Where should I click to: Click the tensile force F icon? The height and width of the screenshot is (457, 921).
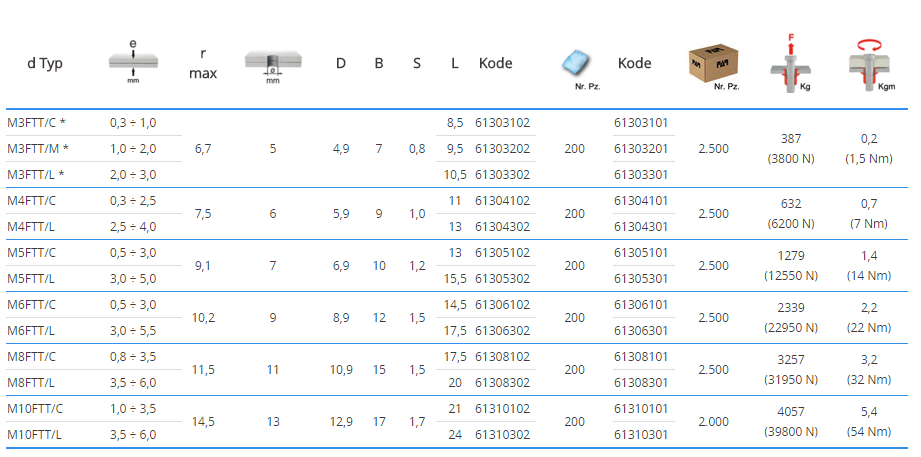pos(790,62)
